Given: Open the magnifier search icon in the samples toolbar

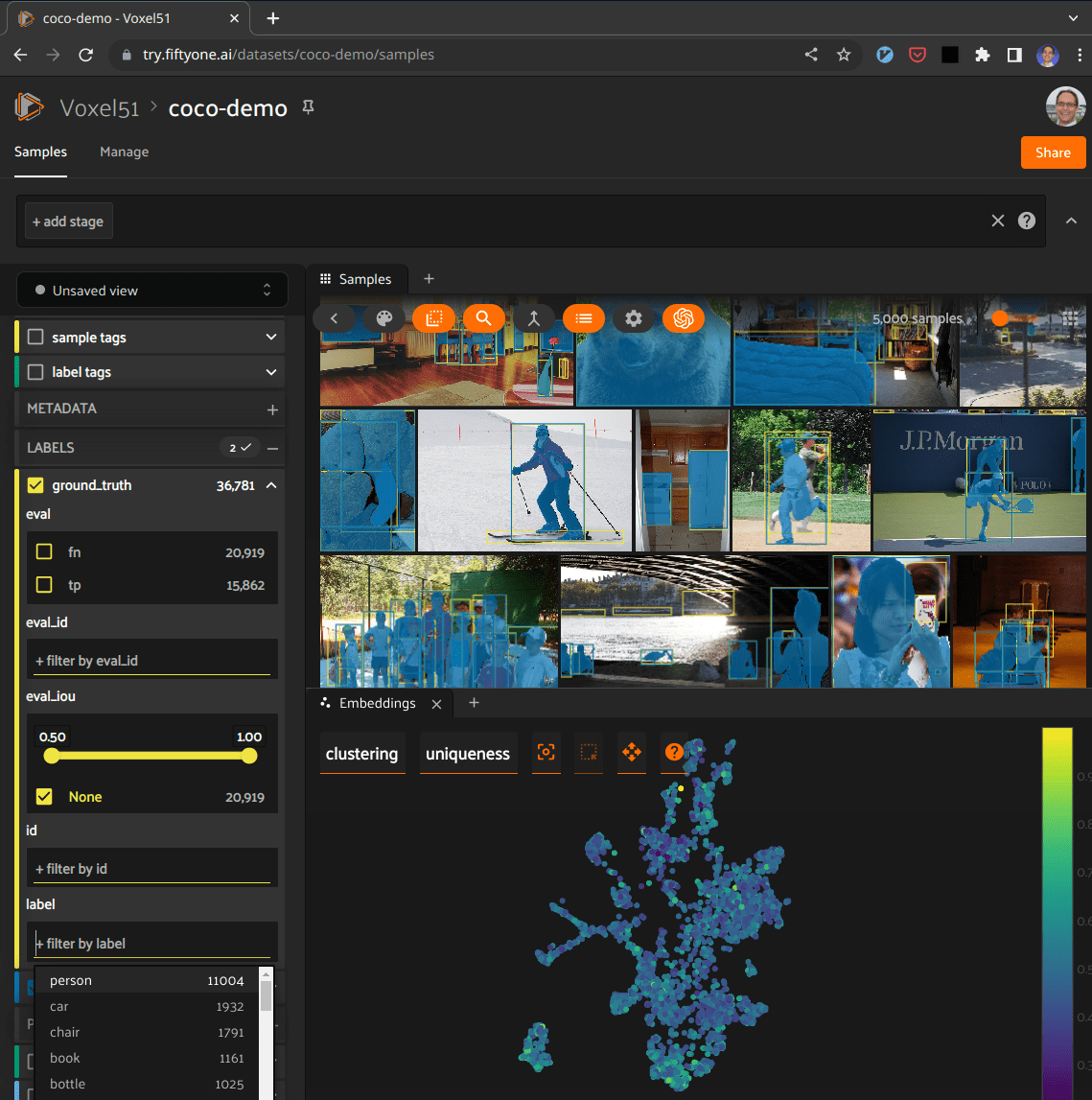Looking at the screenshot, I should [x=484, y=318].
